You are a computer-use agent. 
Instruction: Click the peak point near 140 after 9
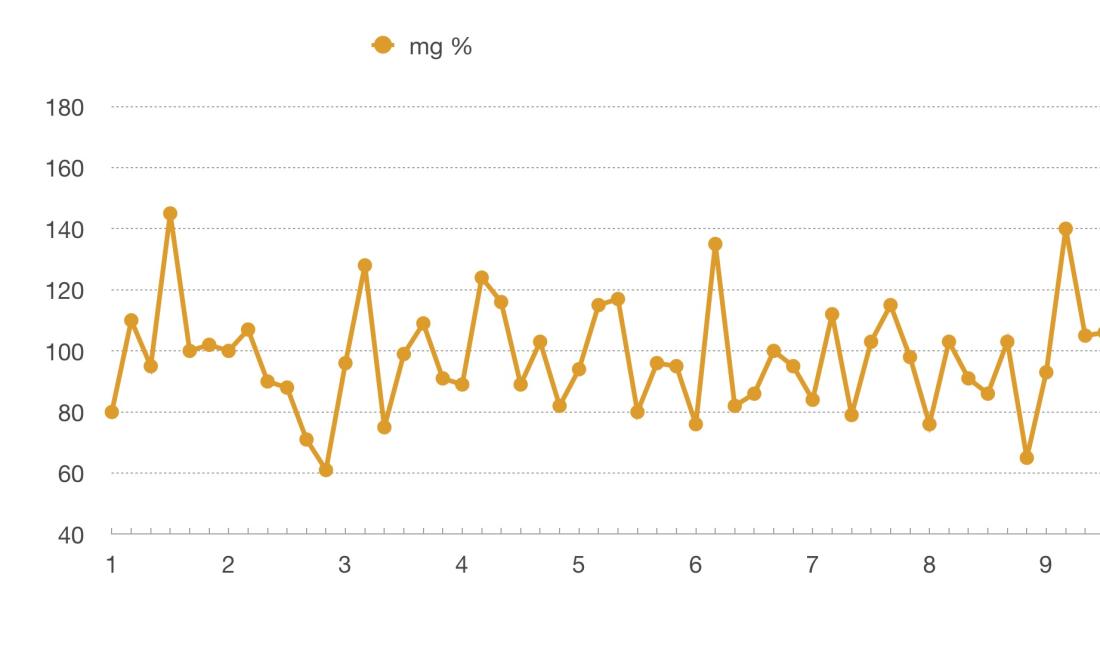(1066, 228)
